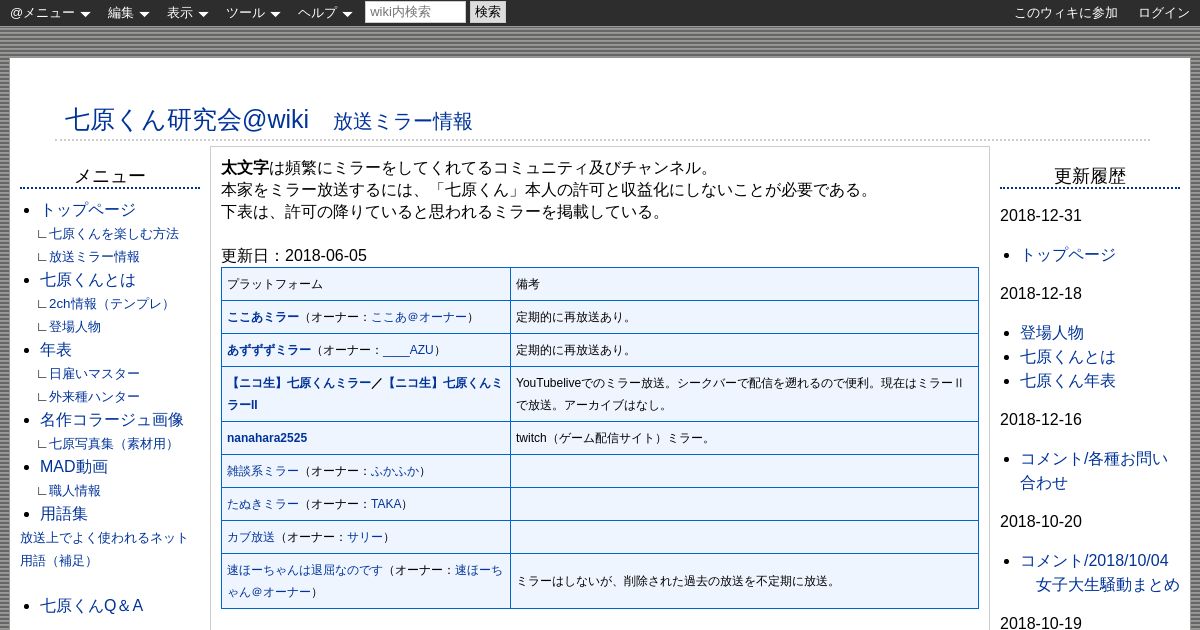Open 年表 in the left menu

click(x=56, y=350)
